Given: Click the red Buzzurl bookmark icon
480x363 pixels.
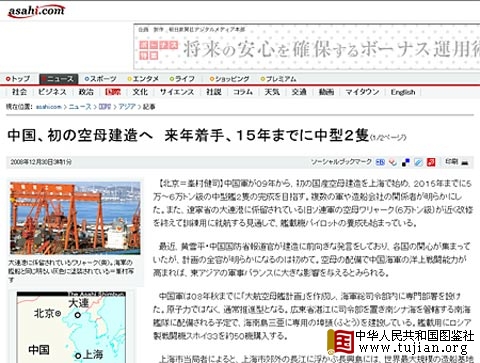Looking at the screenshot, I should [x=431, y=162].
